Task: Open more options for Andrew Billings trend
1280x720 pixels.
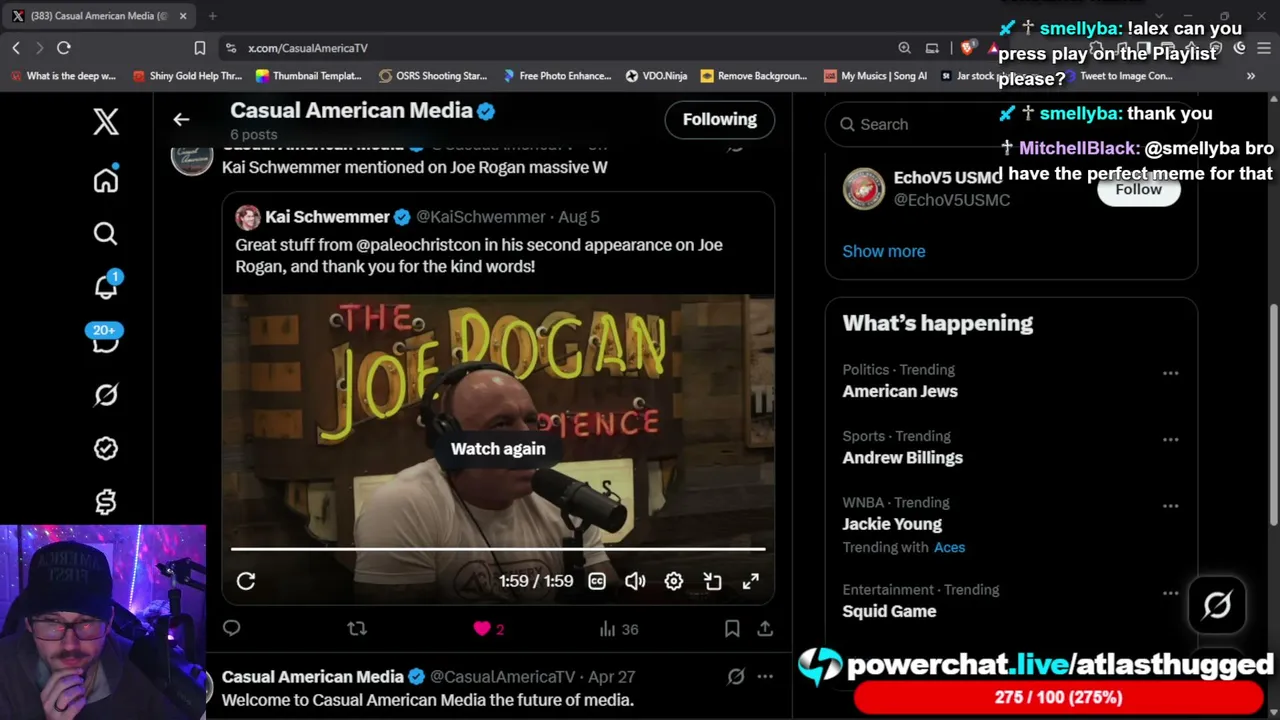Action: pyautogui.click(x=1170, y=439)
